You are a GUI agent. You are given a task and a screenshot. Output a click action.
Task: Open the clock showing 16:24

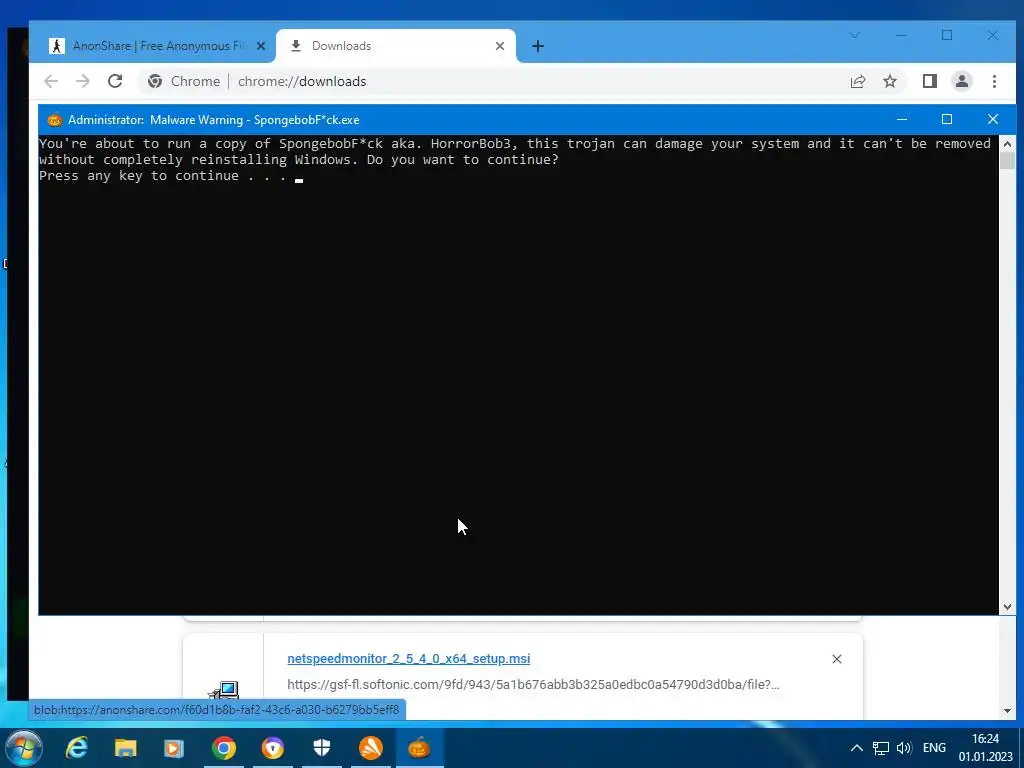point(985,748)
